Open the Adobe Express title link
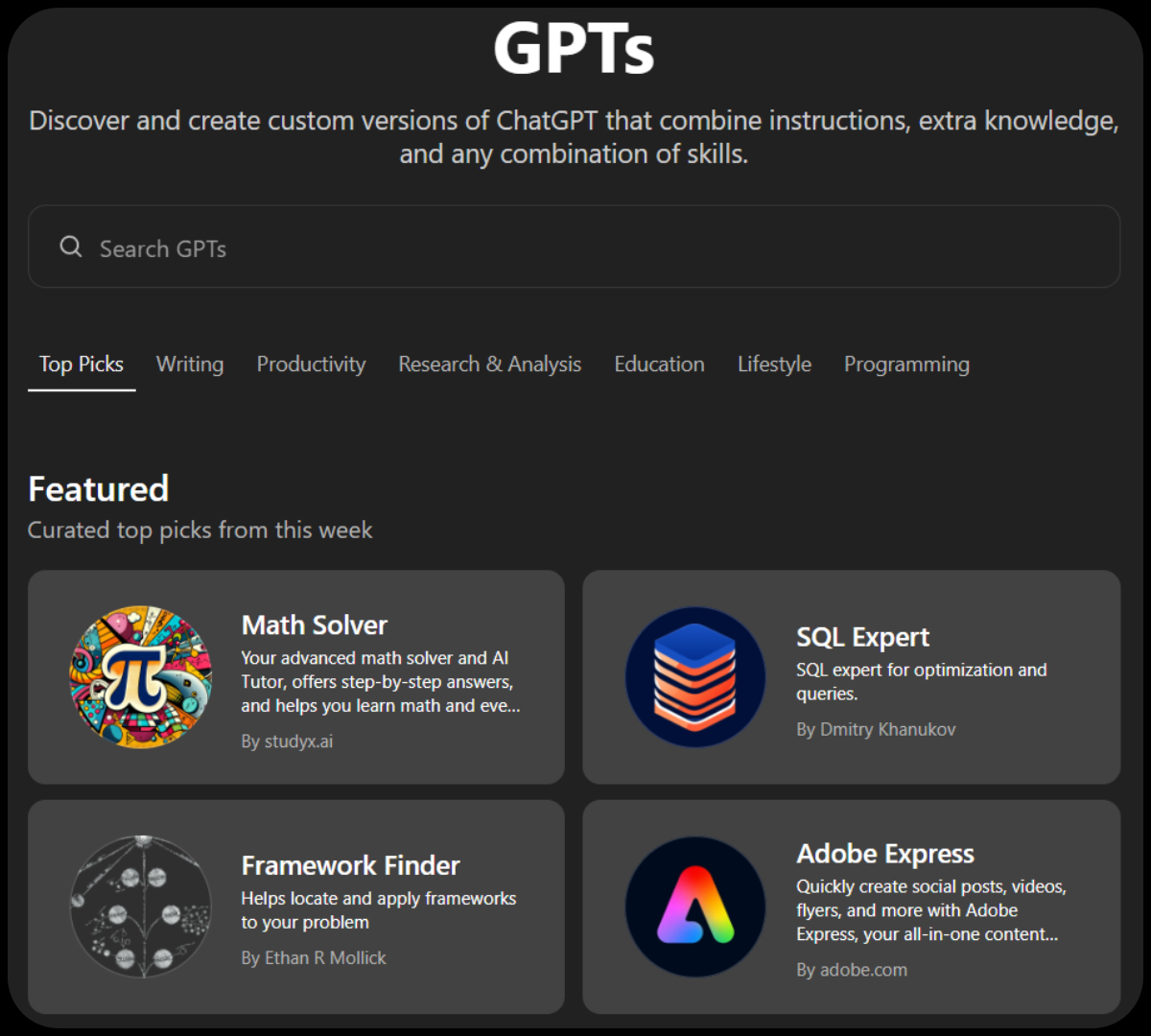 tap(885, 854)
